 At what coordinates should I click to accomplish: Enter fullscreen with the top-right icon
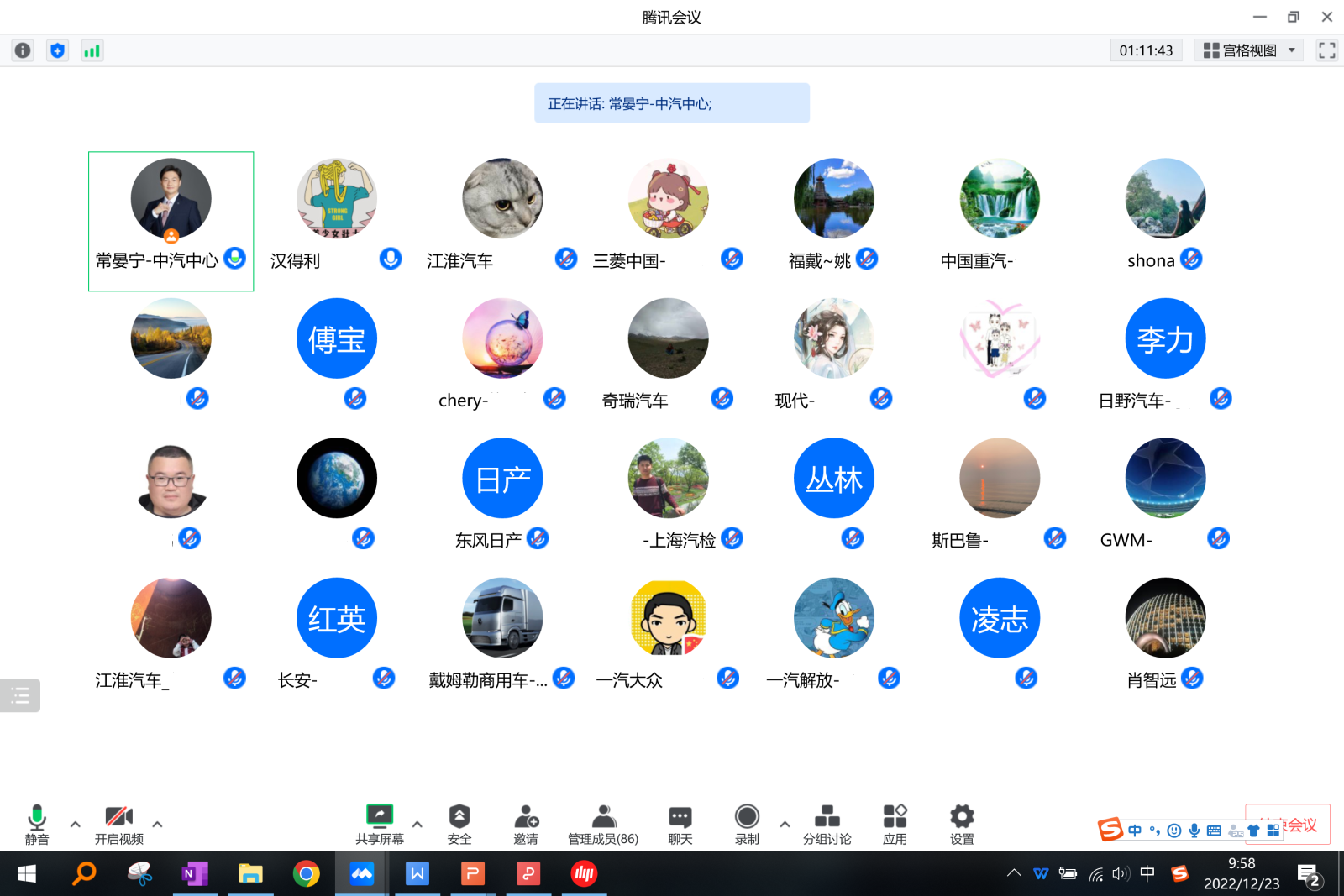click(1326, 50)
